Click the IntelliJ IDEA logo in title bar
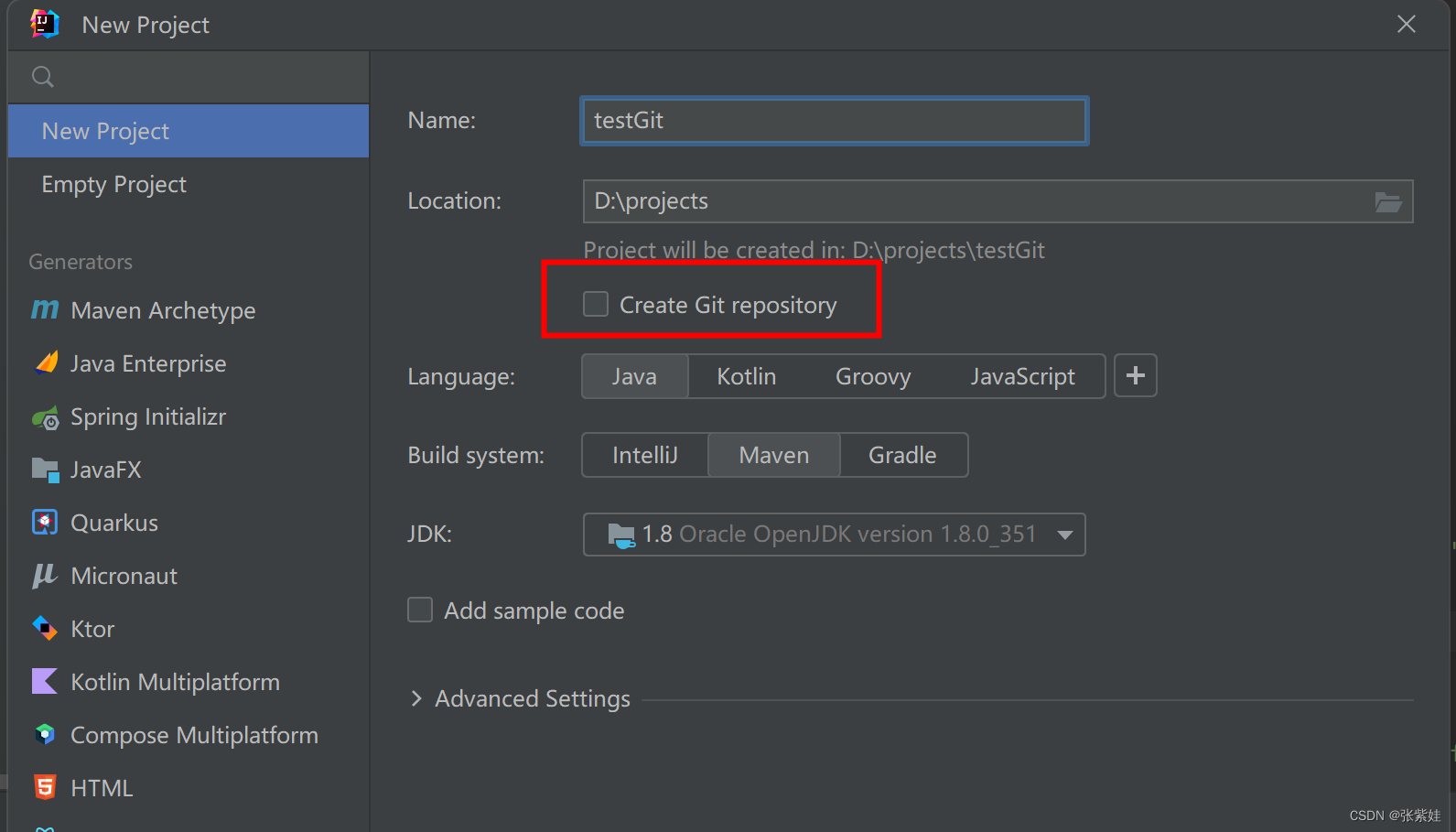The image size is (1456, 832). point(44,24)
